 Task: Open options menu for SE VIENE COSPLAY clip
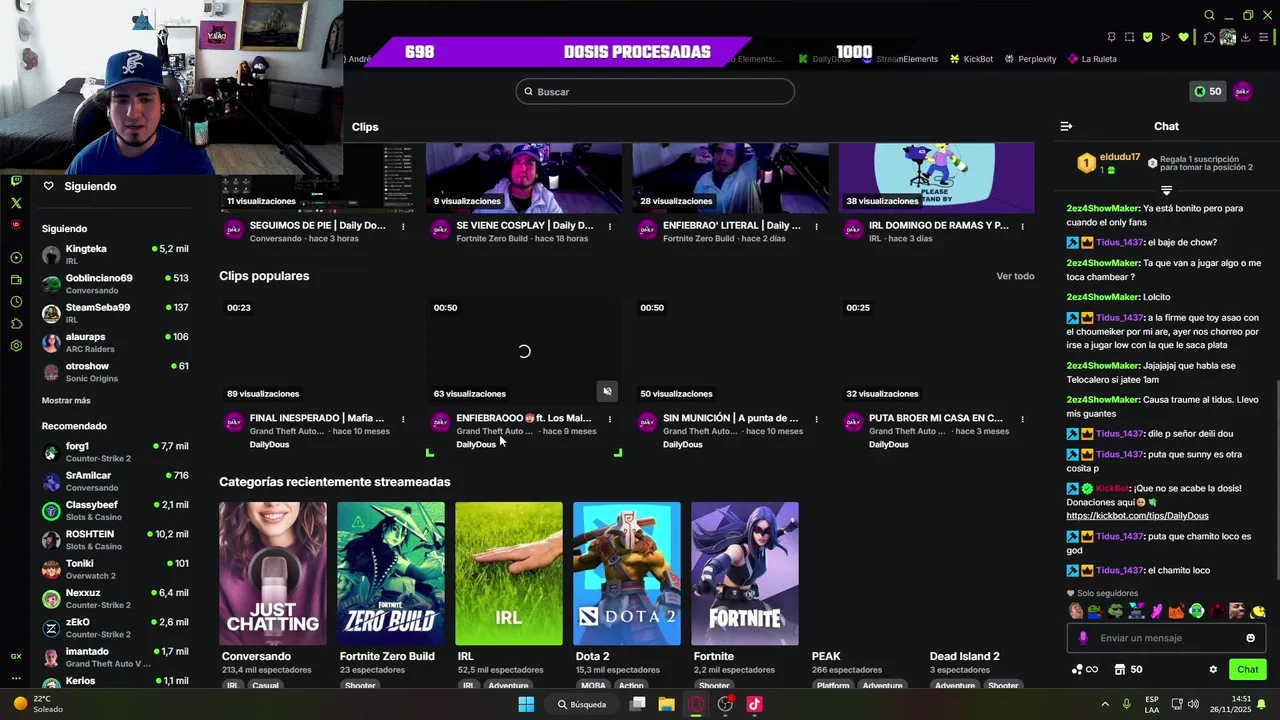point(609,227)
